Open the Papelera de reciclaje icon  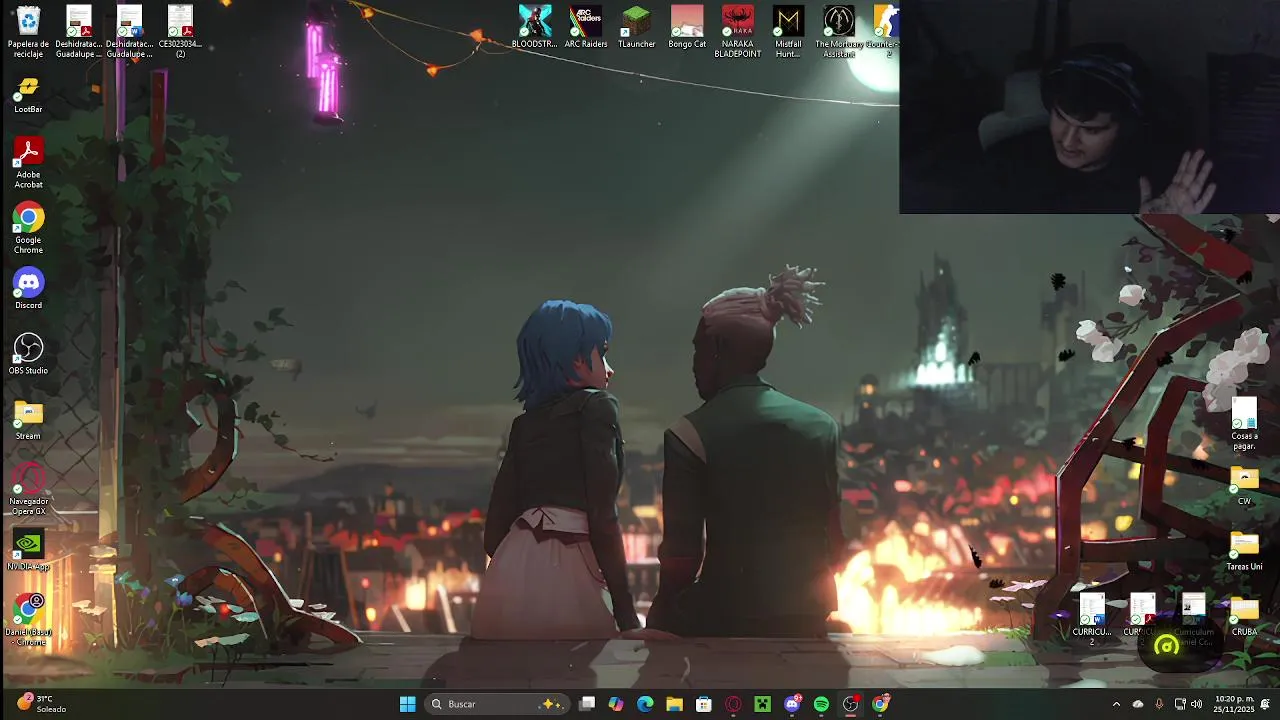[x=28, y=31]
